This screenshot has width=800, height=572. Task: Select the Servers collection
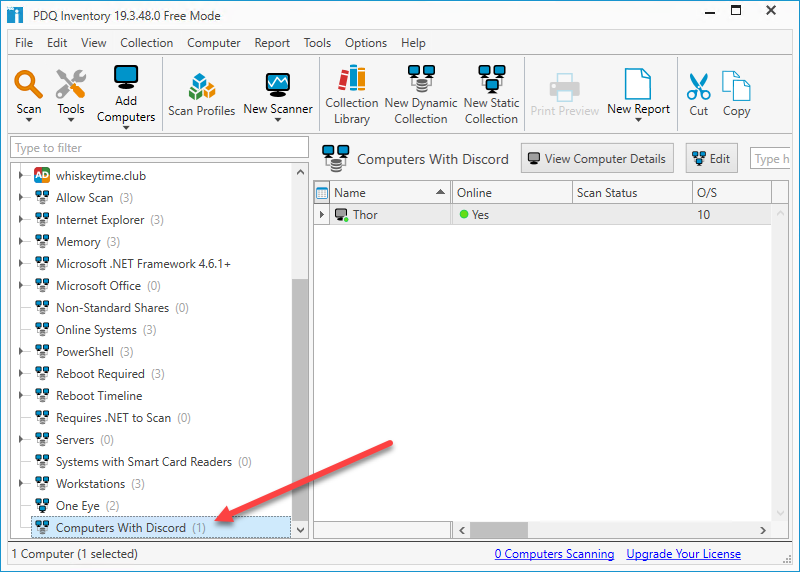75,439
